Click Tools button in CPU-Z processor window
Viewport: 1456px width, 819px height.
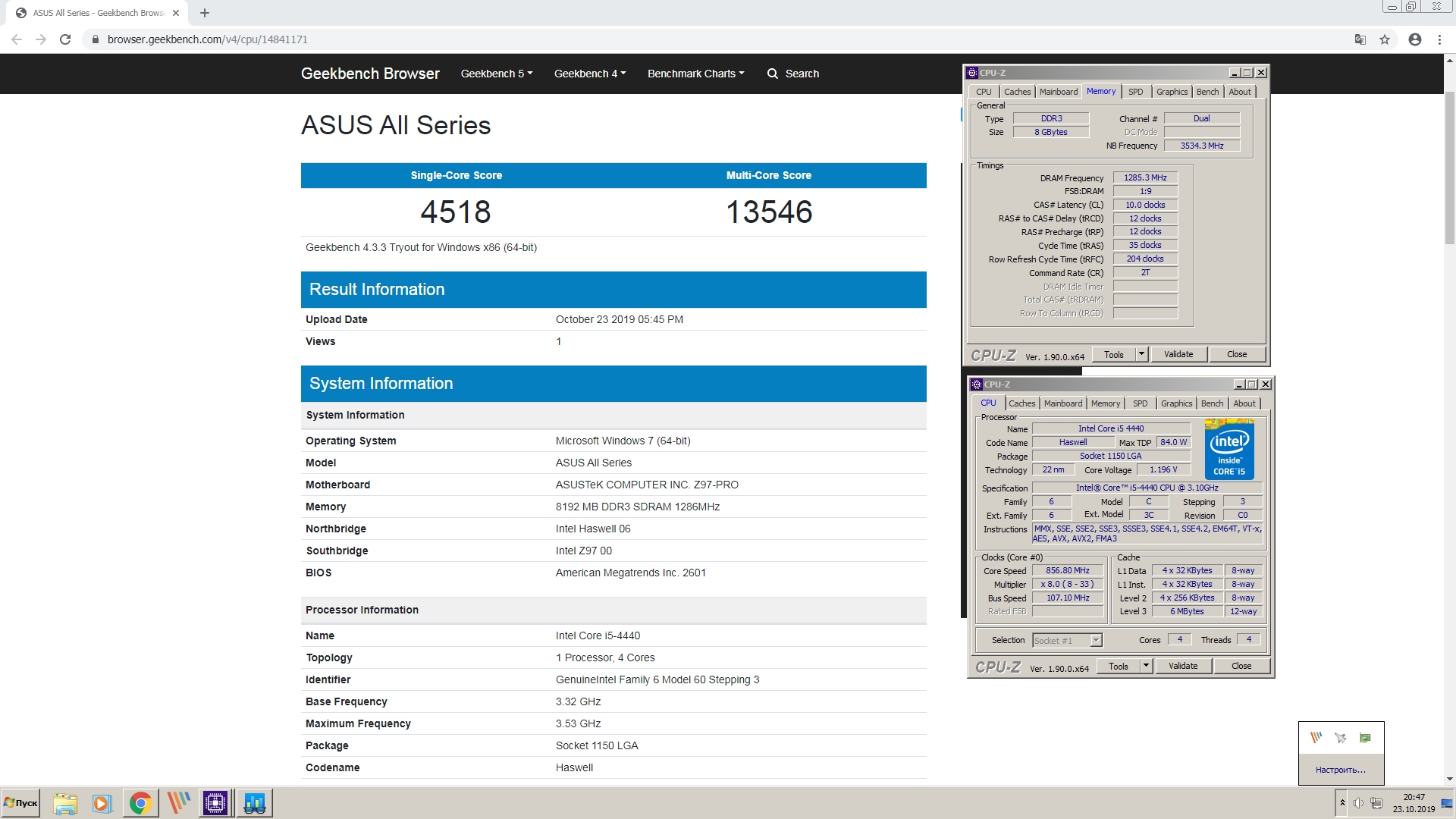[1119, 667]
